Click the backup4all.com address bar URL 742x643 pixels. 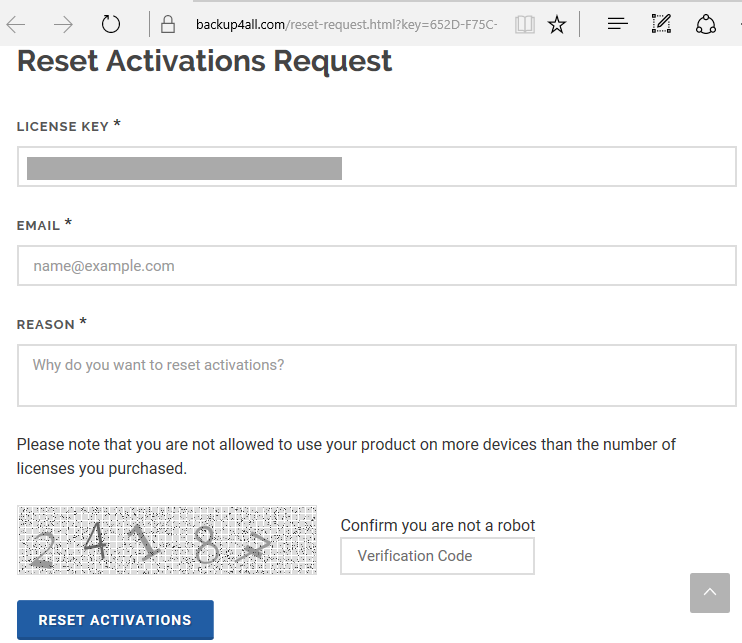point(346,24)
